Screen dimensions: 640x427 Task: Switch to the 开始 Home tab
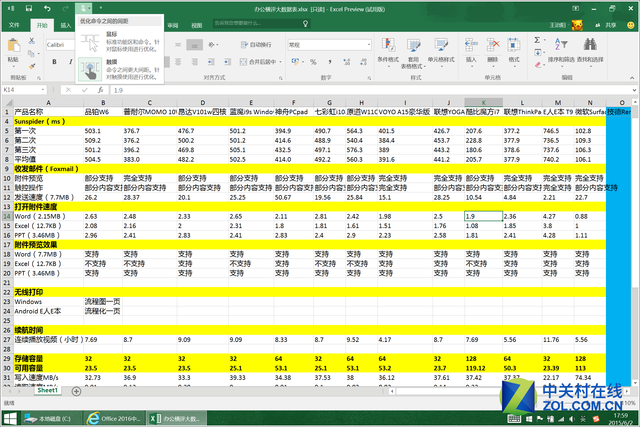pos(42,25)
